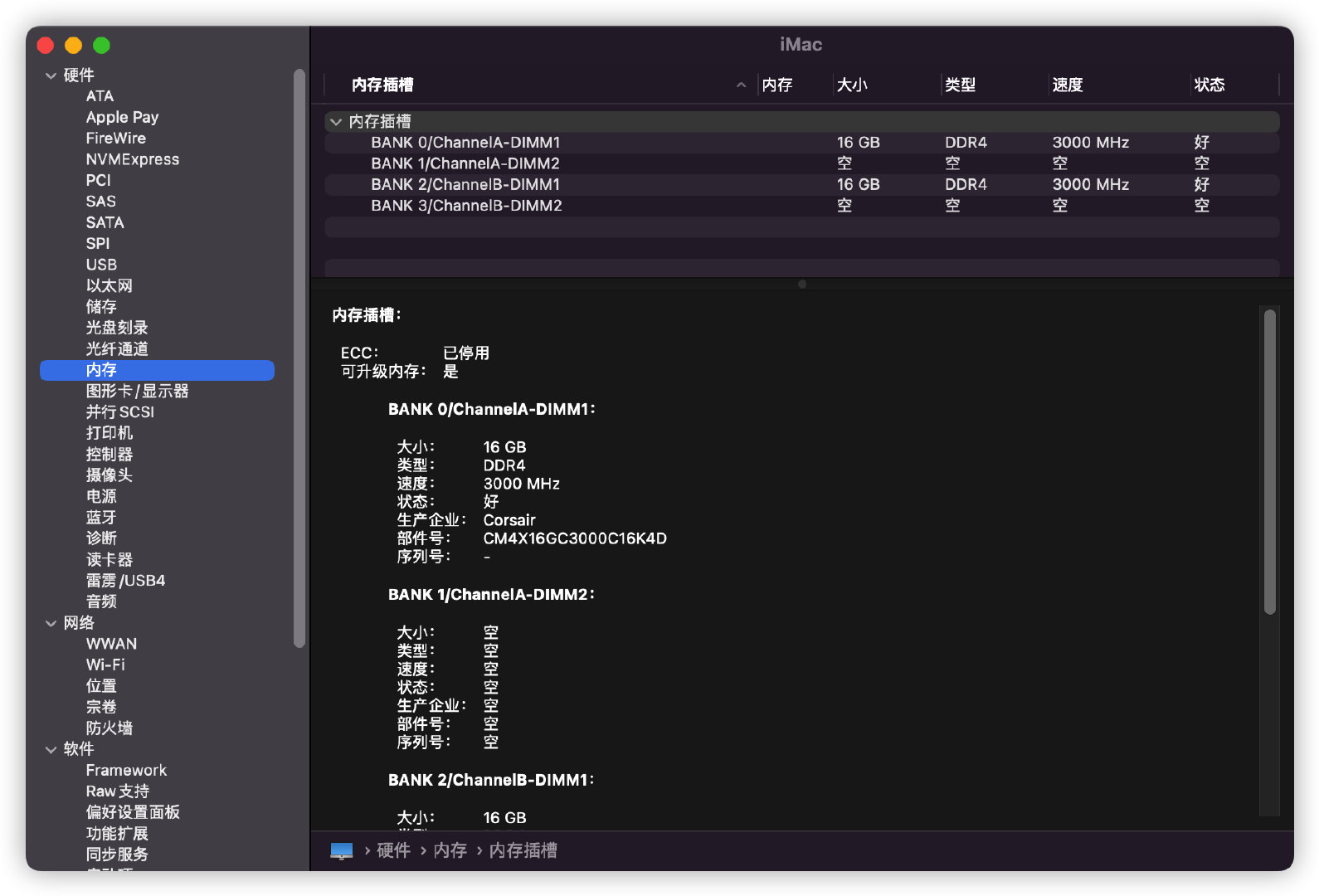1319x896 pixels.
Task: Select 并行 SCSI in the sidebar
Action: coord(119,412)
